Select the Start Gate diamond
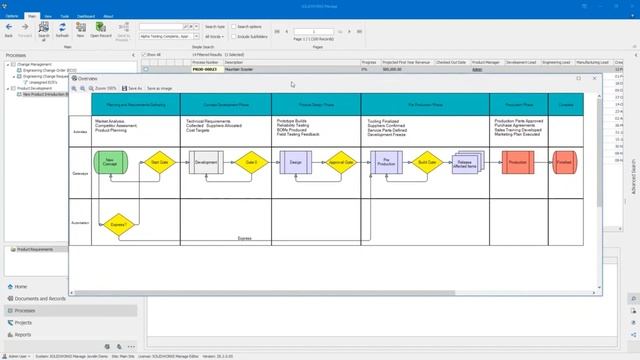640x360 pixels. click(160, 162)
